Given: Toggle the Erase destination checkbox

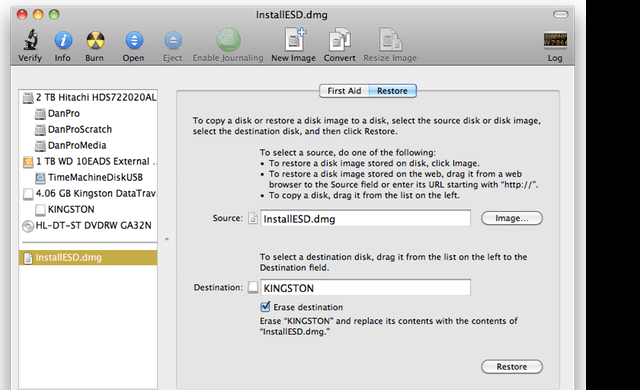Looking at the screenshot, I should tap(265, 306).
